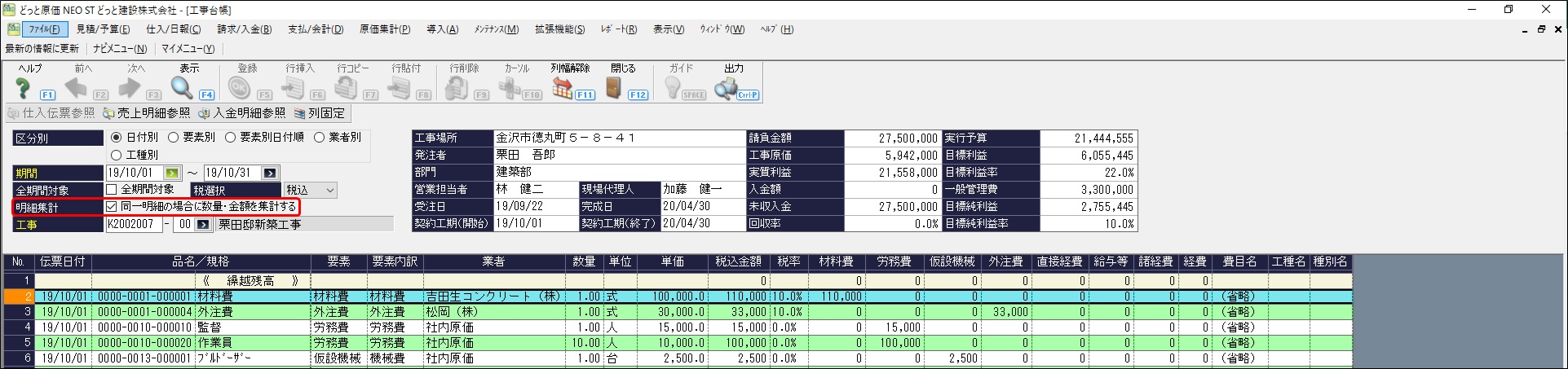Click the ナビメニュー(N) button
Screen dimensions: 1568x369
coord(120,49)
